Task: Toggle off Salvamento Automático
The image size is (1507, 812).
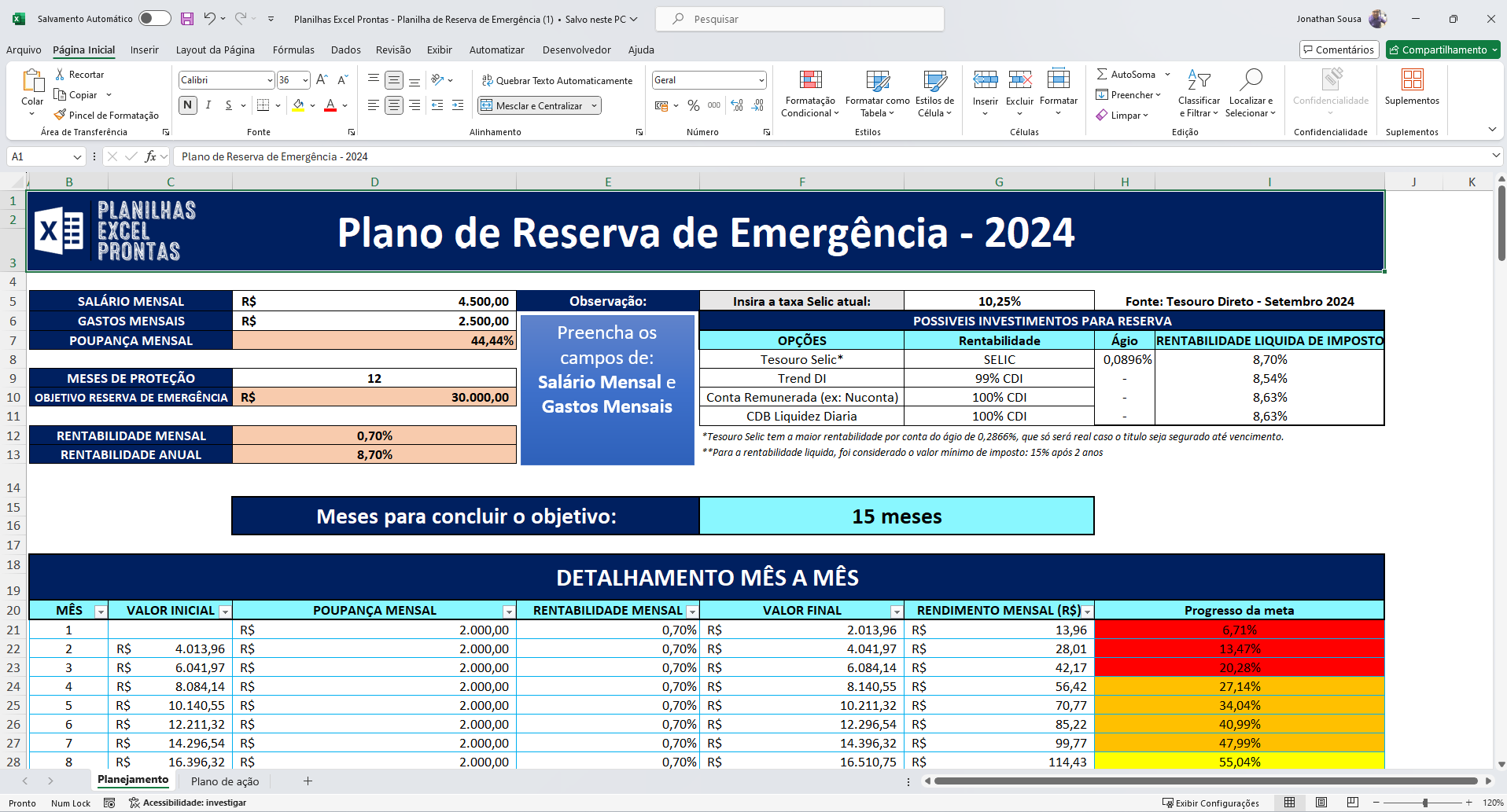Action: coord(155,18)
